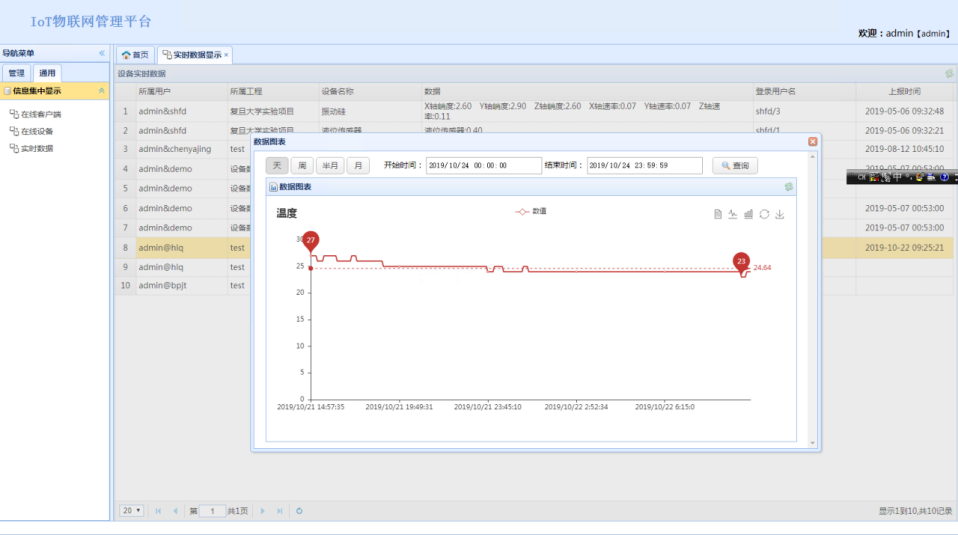Select the 半月 time range button
This screenshot has height=535, width=958.
(x=330, y=165)
